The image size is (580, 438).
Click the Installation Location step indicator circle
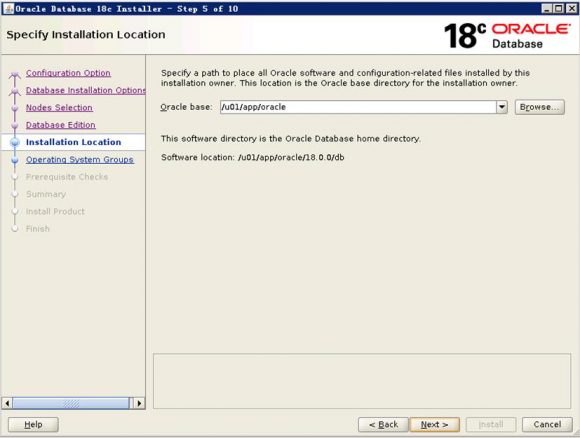15,142
